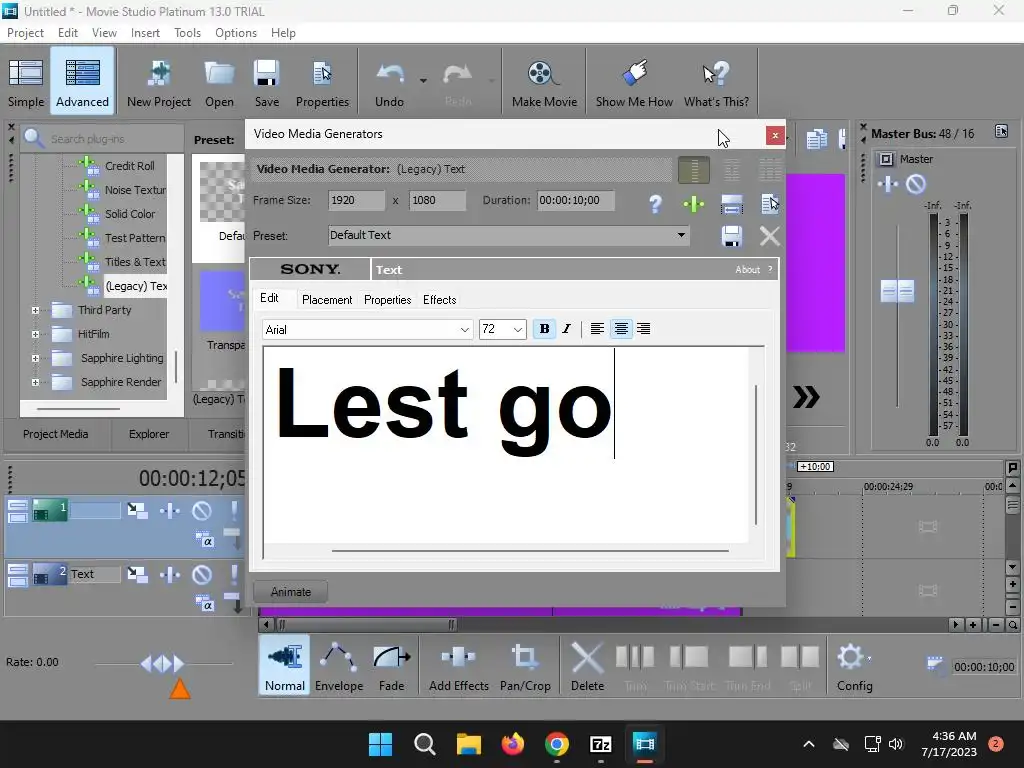Expand the Third Party folder
This screenshot has height=768, width=1024.
click(x=35, y=311)
